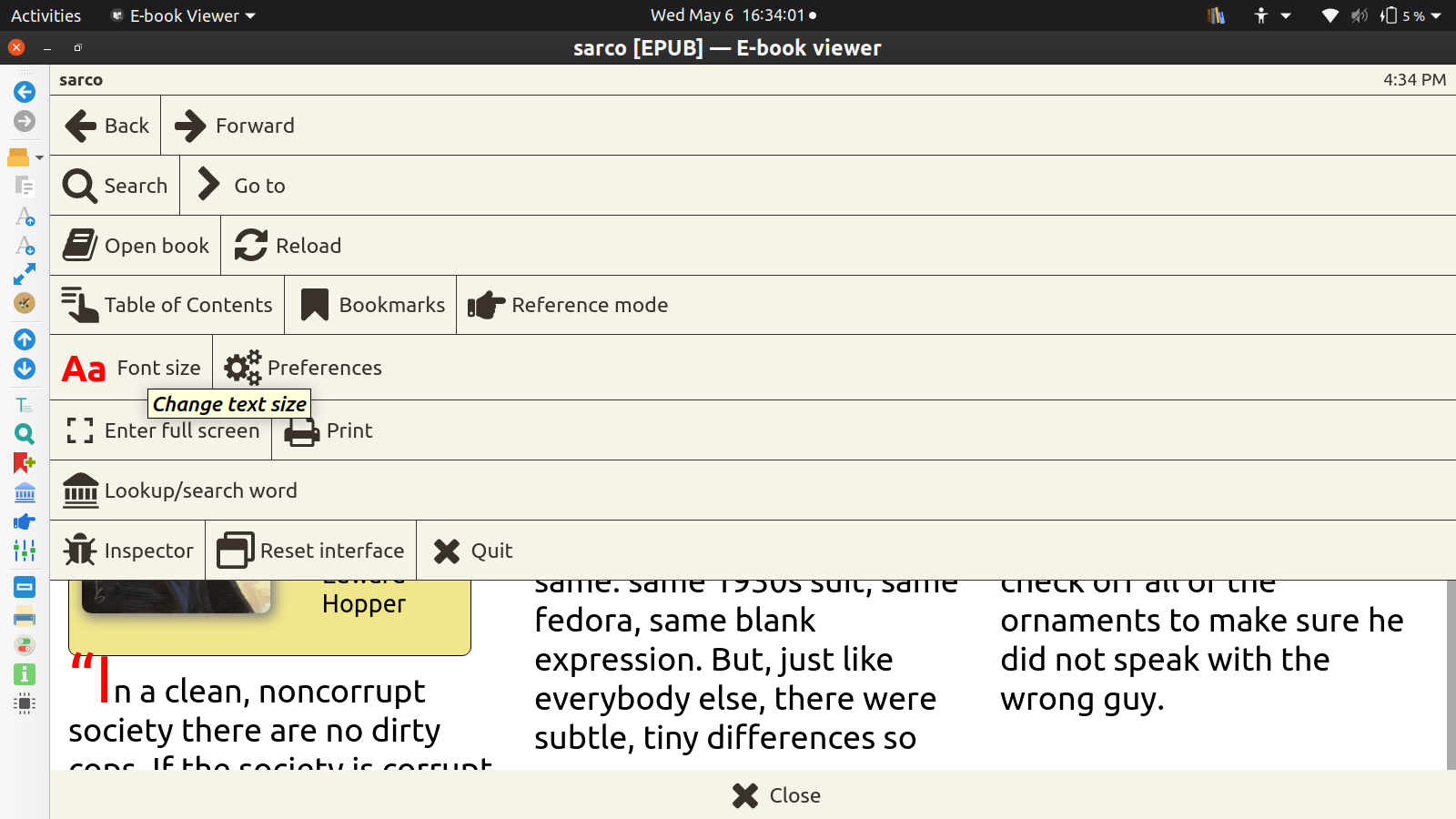Open Table of Contents

[x=167, y=306]
